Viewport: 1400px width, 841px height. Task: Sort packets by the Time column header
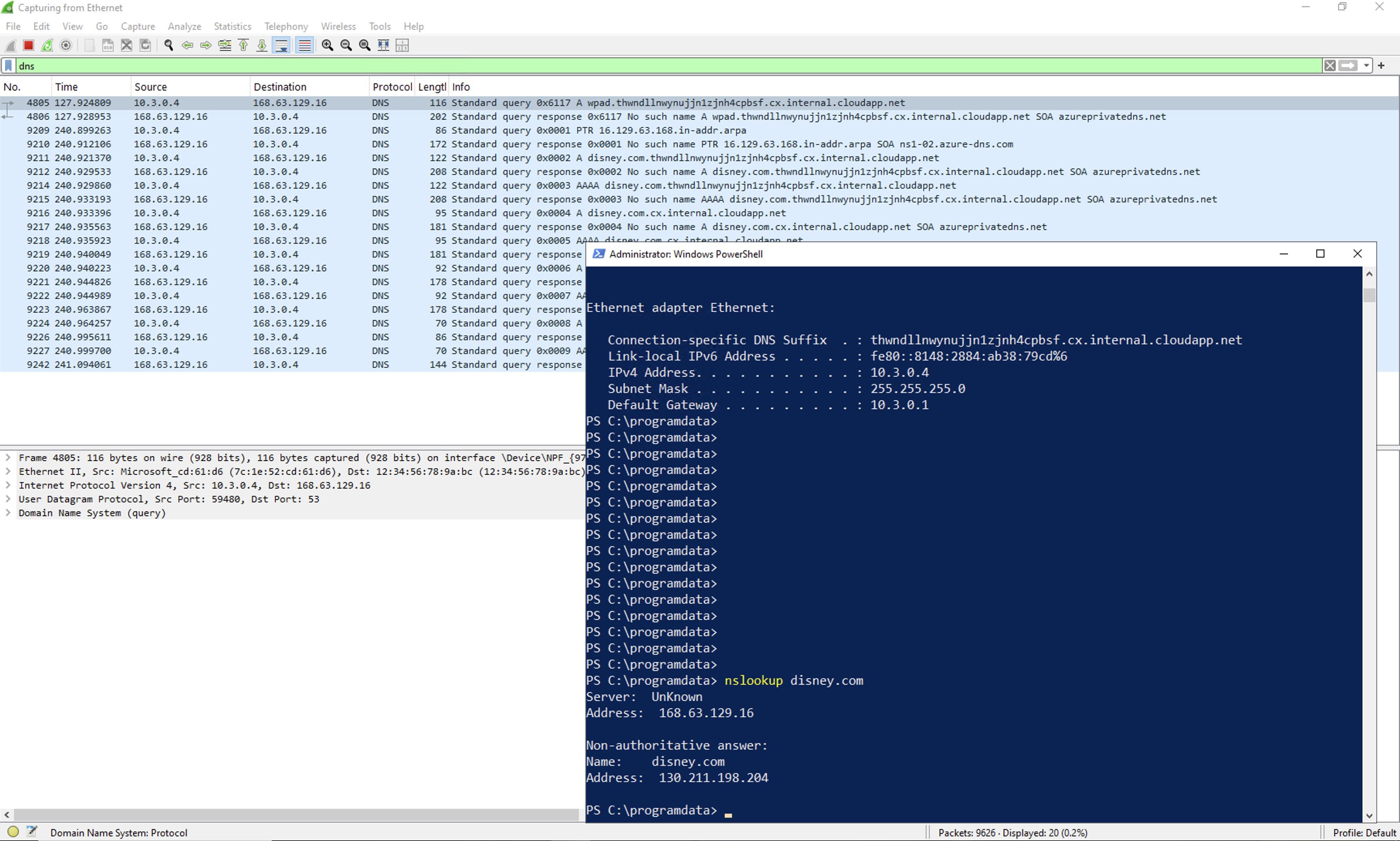66,87
